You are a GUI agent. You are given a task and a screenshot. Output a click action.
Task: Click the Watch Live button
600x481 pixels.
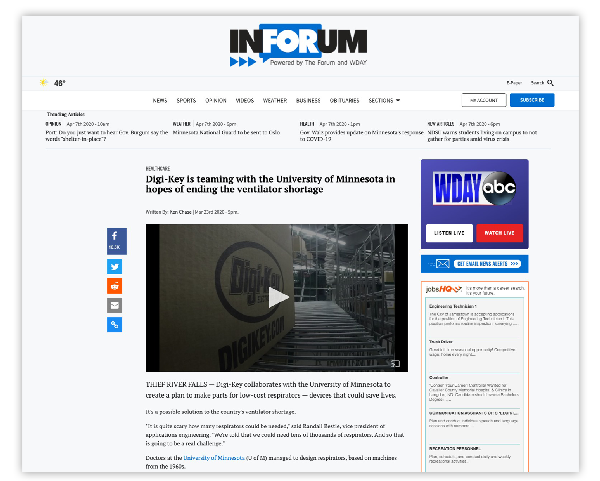click(x=499, y=233)
